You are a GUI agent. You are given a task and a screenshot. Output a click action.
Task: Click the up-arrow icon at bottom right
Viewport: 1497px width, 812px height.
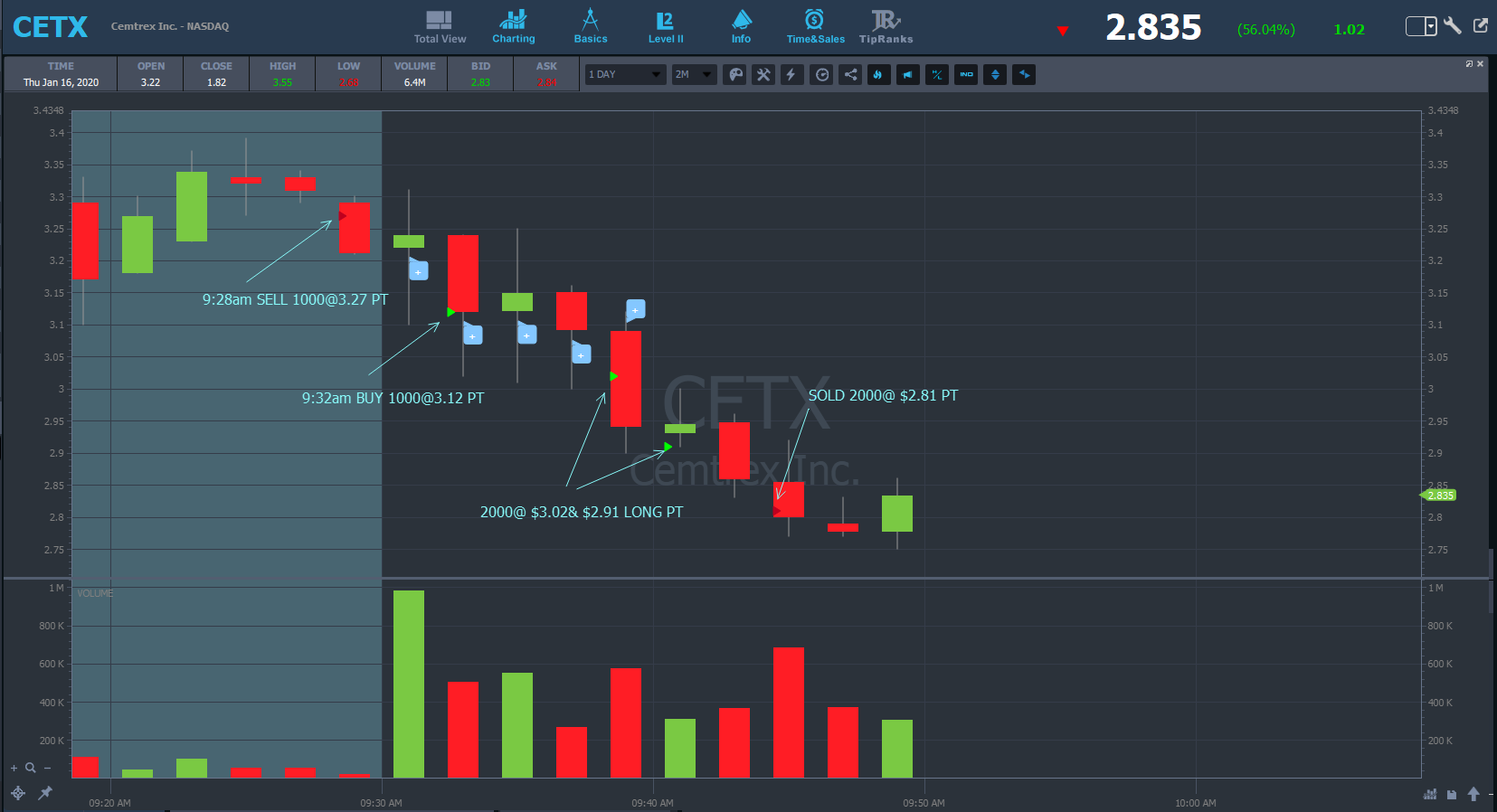[1473, 794]
